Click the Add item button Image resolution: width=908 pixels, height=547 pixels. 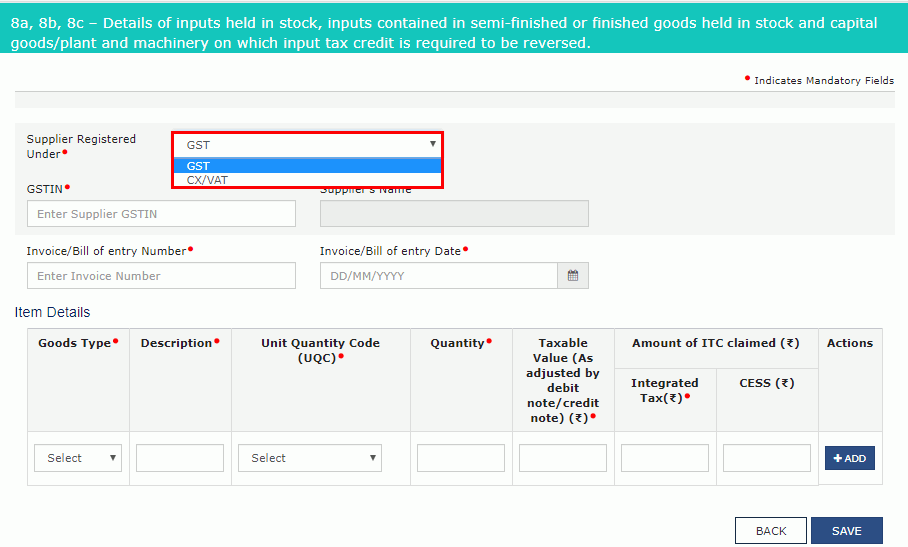[x=849, y=458]
